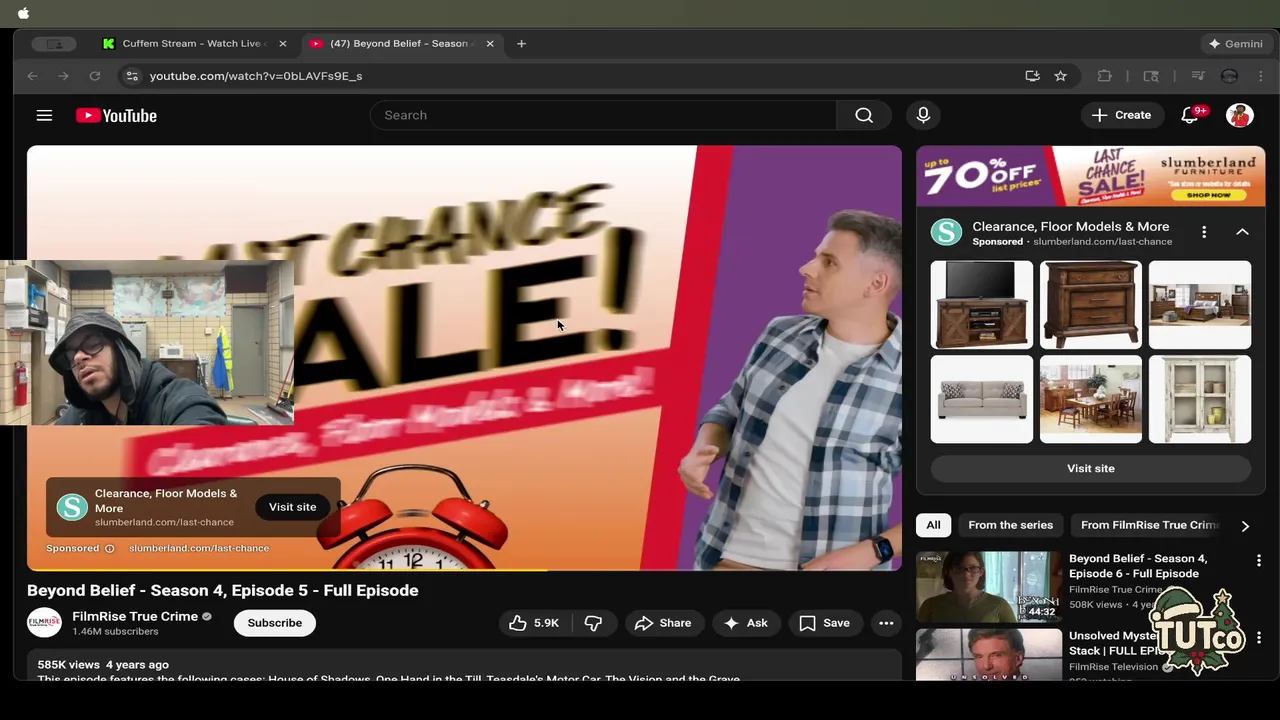Open the FilmRise True Crime channel name
The height and width of the screenshot is (720, 1280).
pyautogui.click(x=135, y=616)
